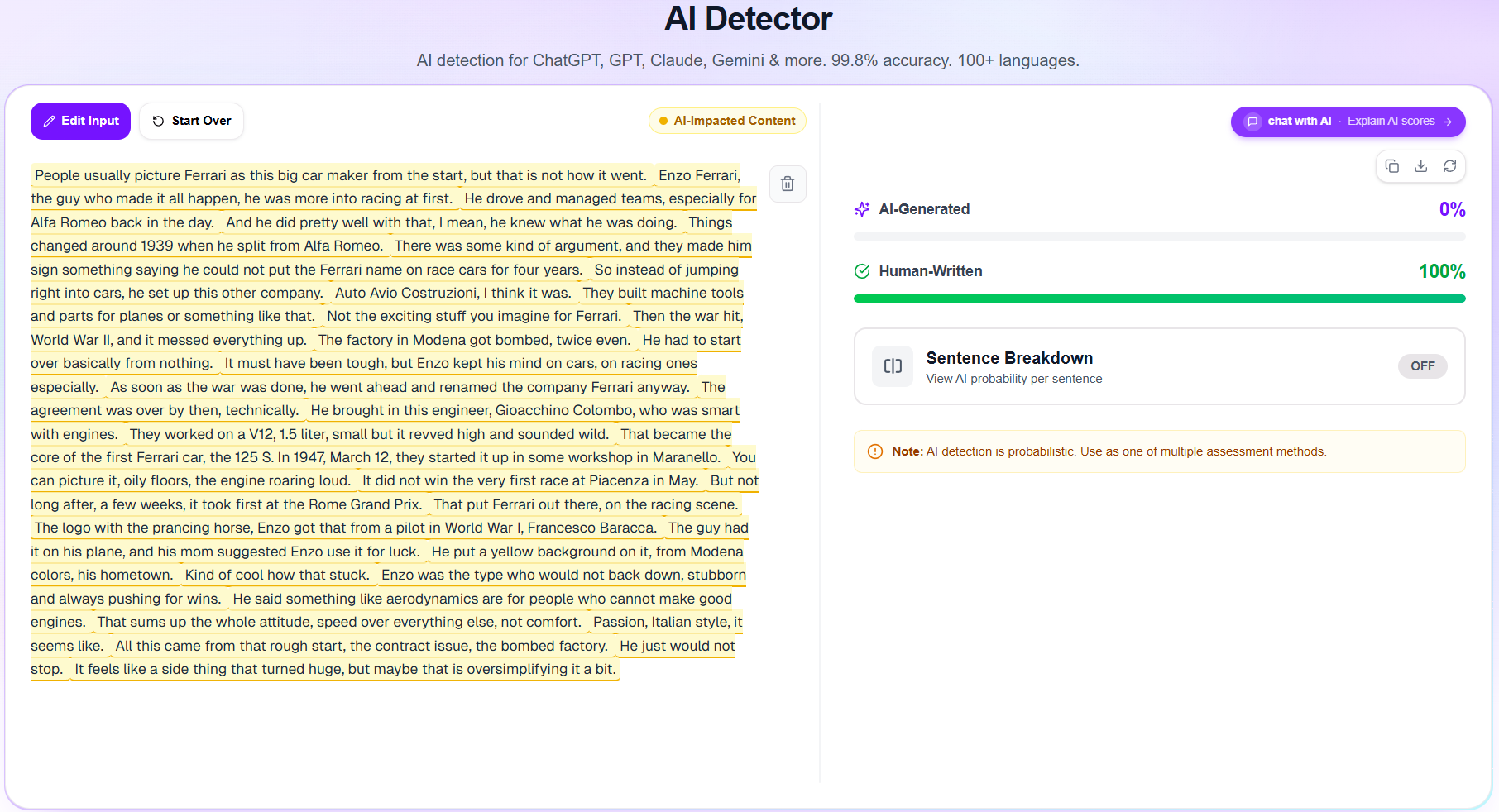Click the download report icon

(1421, 166)
